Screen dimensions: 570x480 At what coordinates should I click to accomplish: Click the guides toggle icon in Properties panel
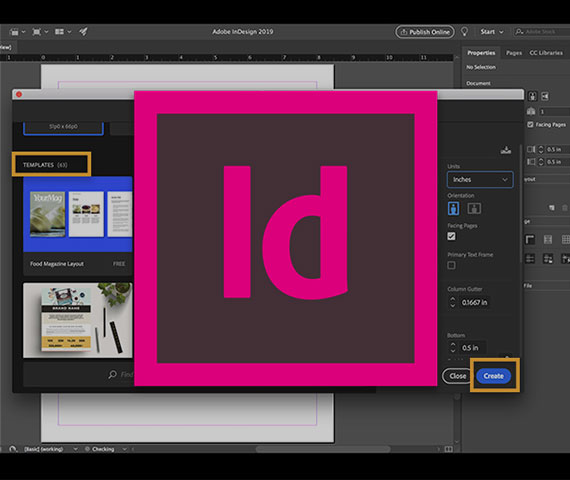(x=547, y=239)
